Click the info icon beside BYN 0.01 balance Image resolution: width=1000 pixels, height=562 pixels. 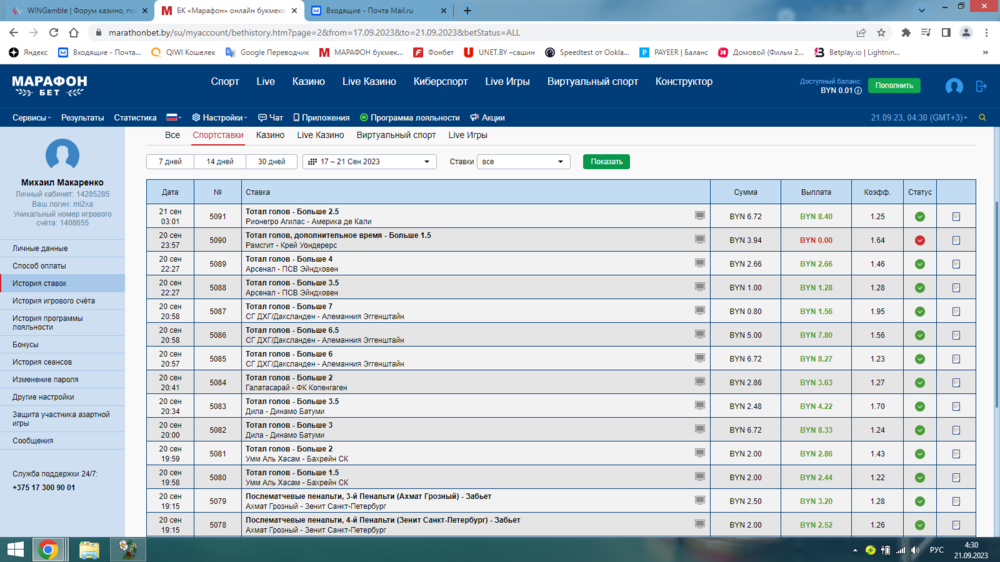[858, 91]
